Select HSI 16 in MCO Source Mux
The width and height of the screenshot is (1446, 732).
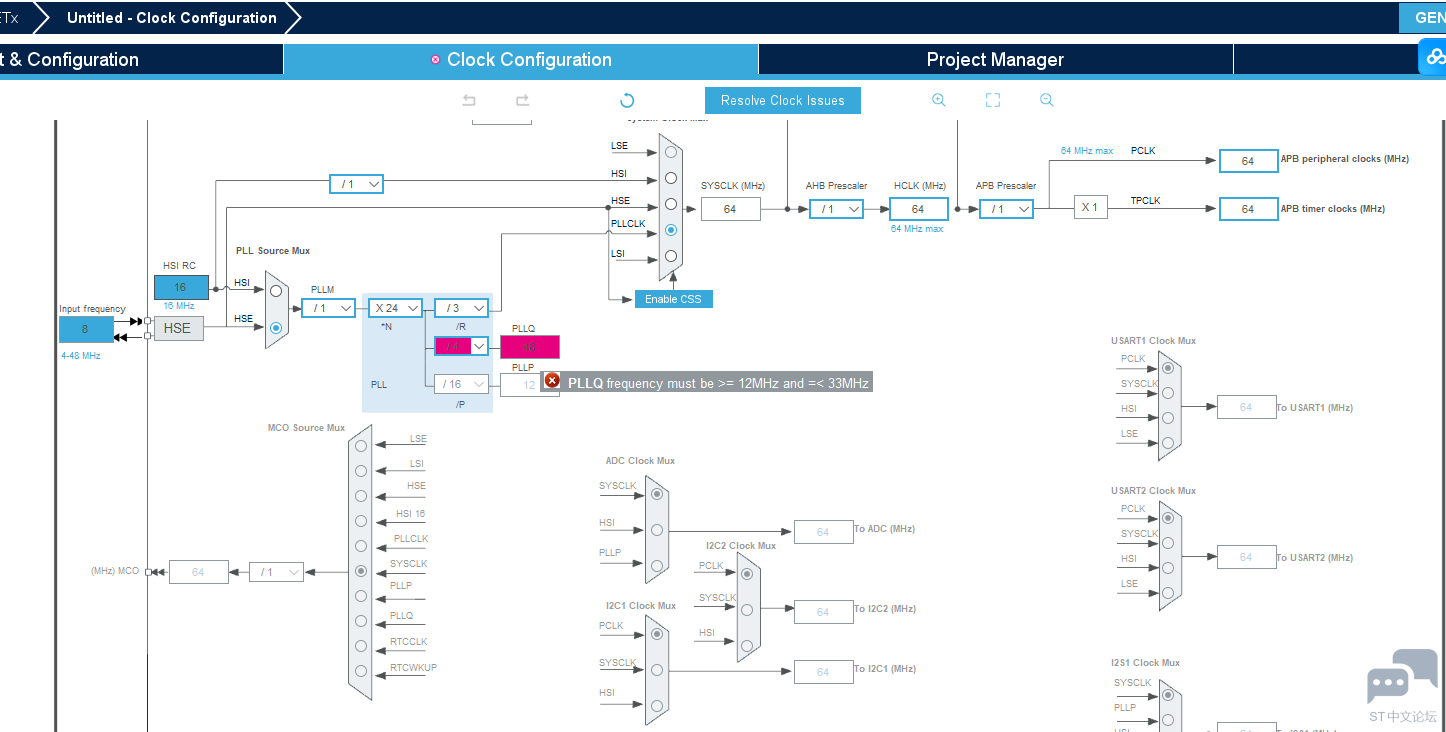(361, 521)
